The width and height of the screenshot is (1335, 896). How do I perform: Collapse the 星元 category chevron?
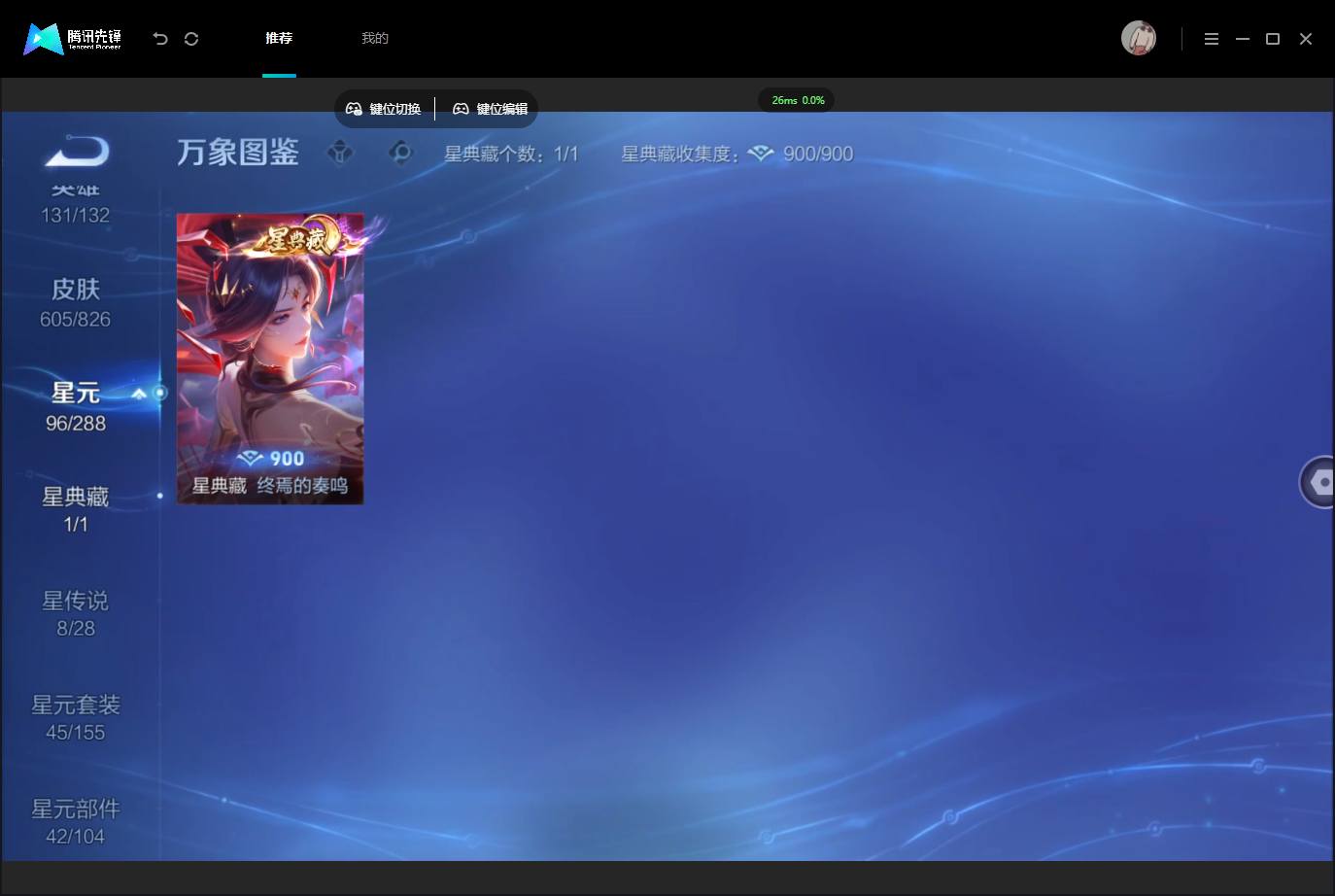pyautogui.click(x=139, y=394)
